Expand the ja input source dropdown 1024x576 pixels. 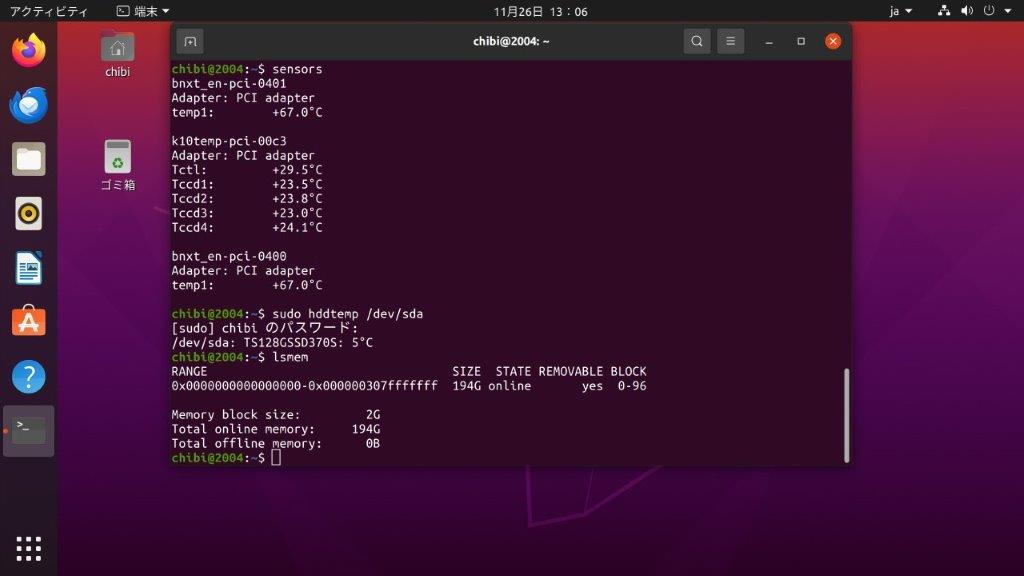(900, 11)
